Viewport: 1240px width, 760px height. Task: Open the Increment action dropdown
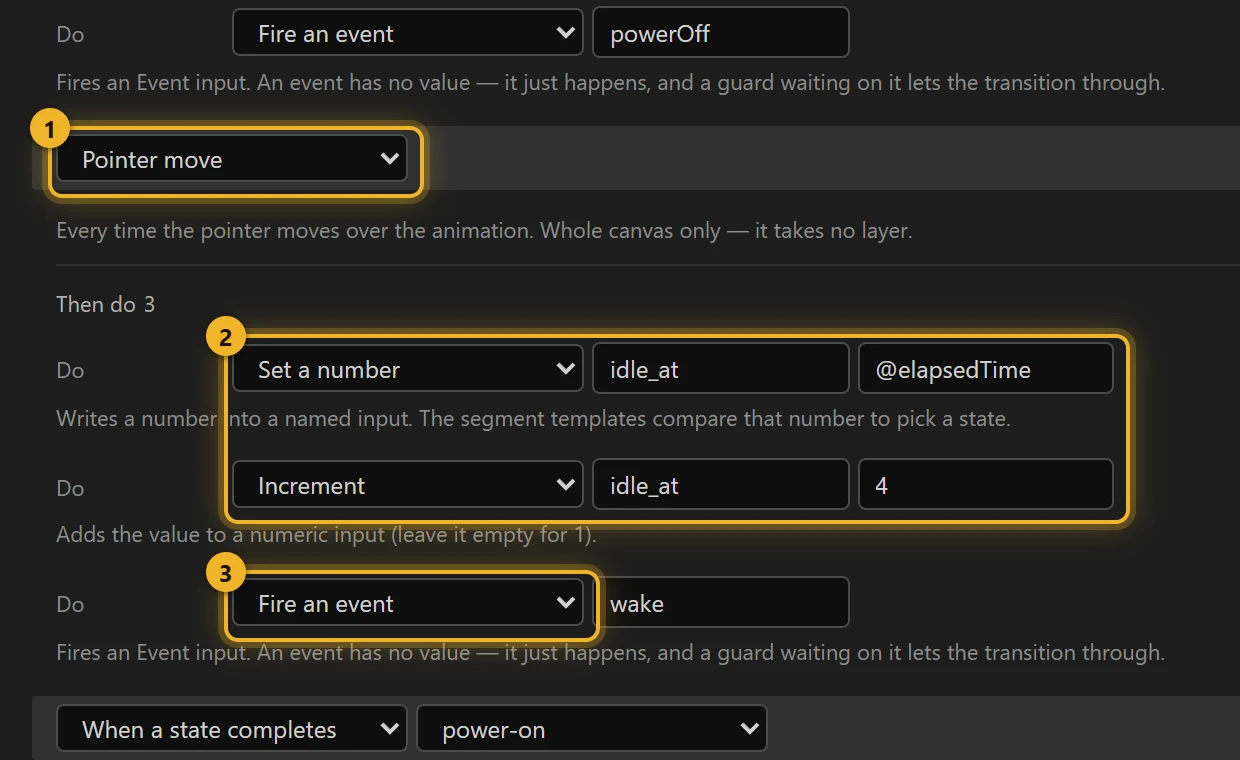[x=408, y=485]
